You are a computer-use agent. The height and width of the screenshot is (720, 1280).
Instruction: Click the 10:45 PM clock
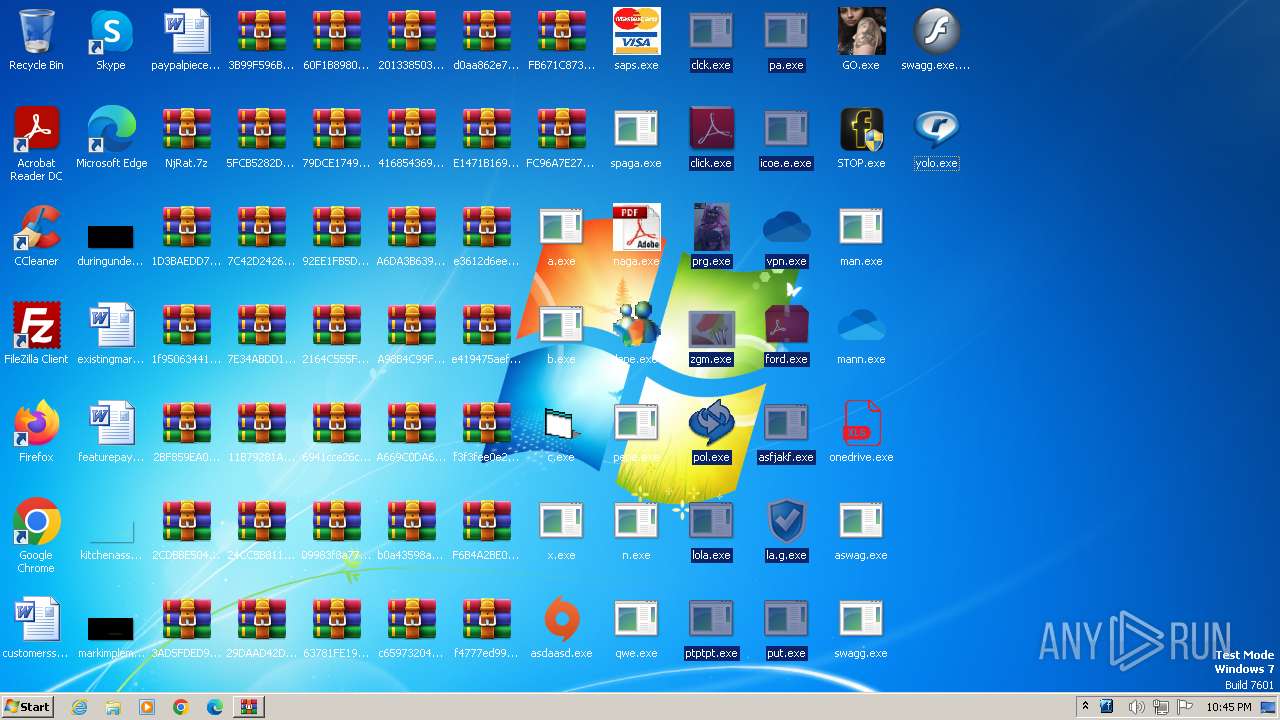click(x=1228, y=707)
